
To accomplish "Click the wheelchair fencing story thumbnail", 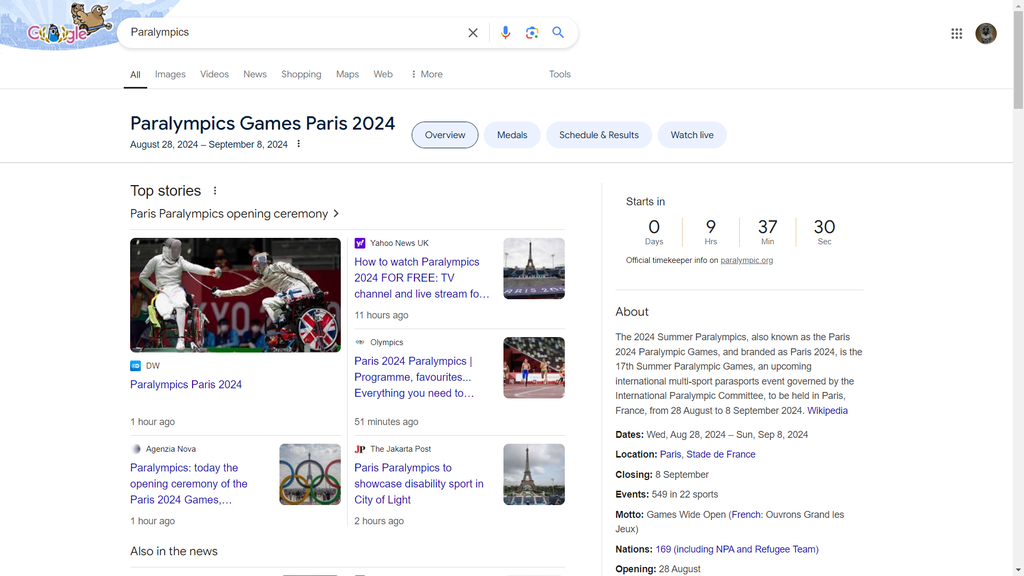I will tap(235, 295).
